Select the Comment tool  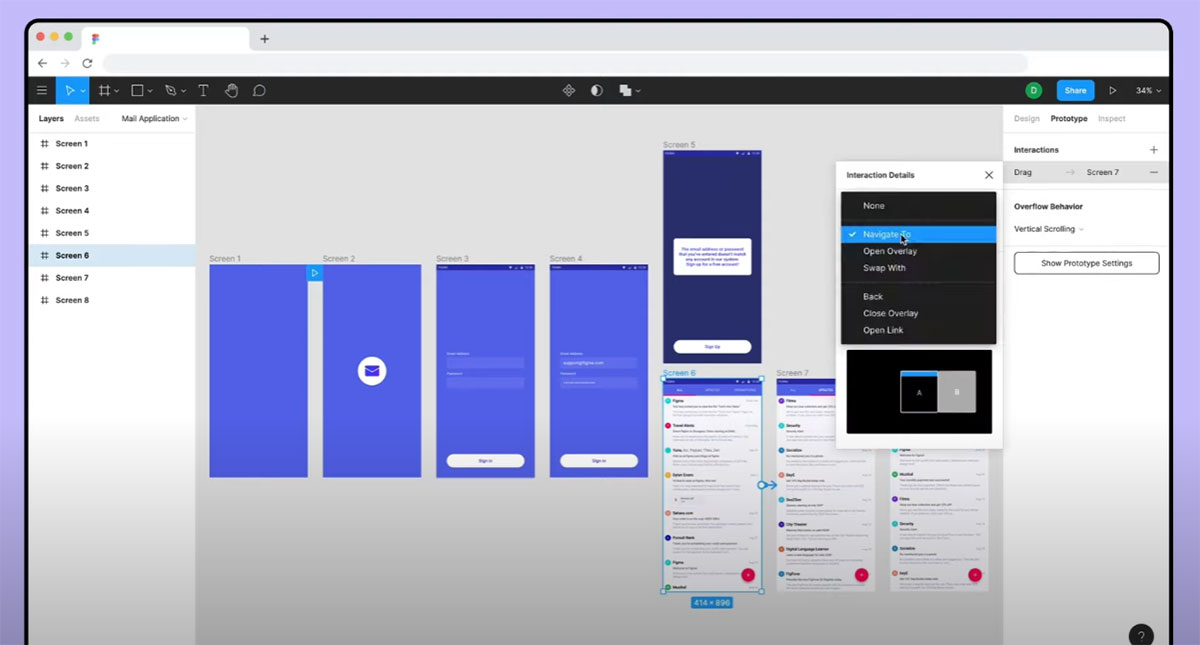(x=259, y=90)
